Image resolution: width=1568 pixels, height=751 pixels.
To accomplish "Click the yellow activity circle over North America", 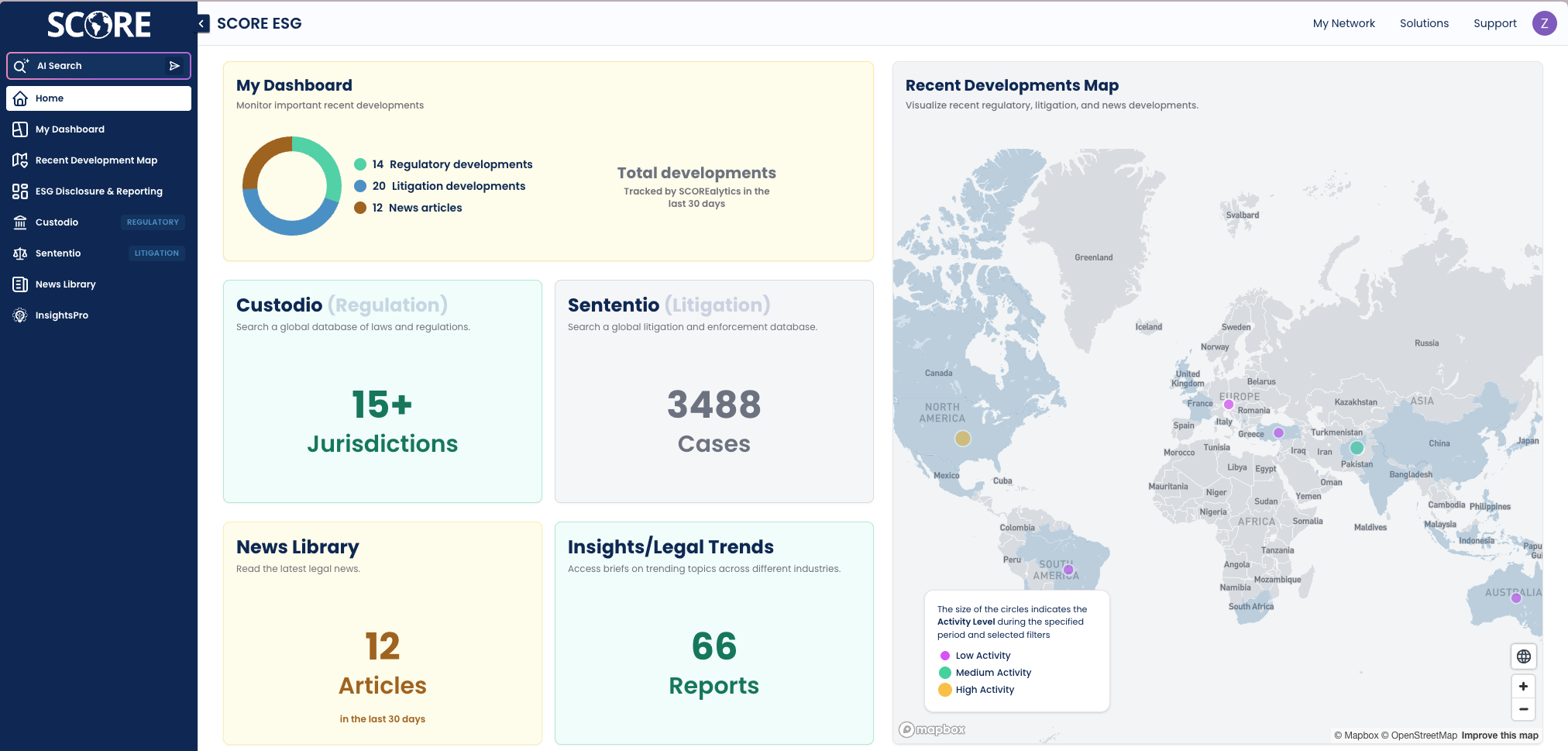I will click(962, 439).
